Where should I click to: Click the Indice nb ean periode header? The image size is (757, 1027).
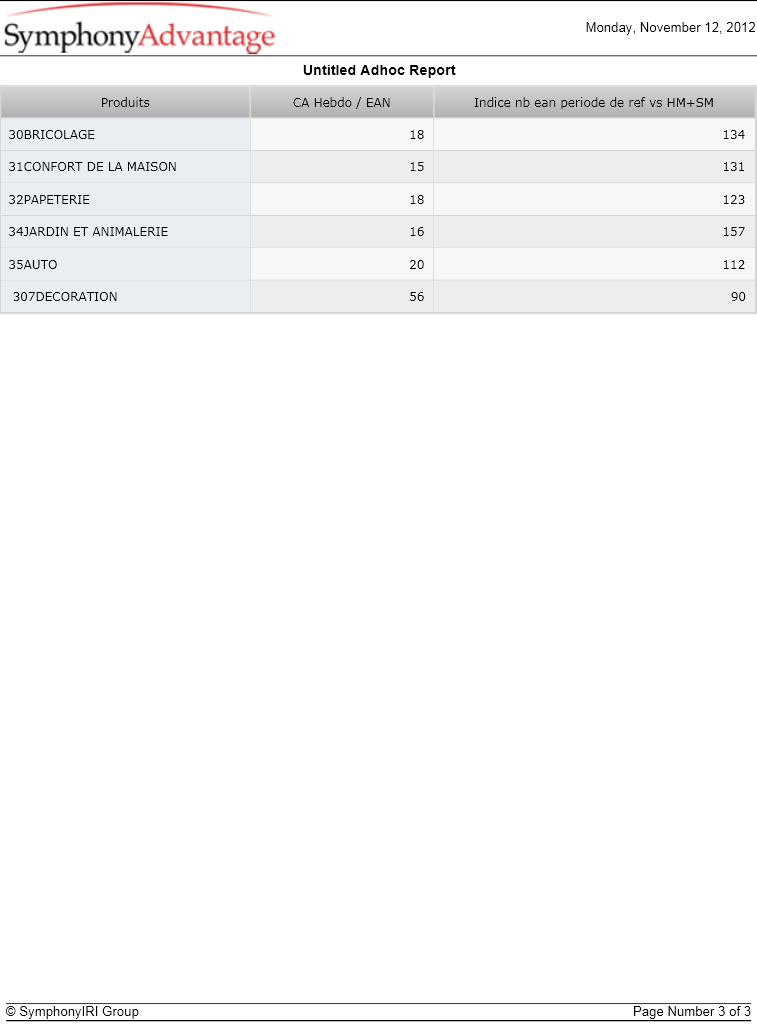coord(594,102)
